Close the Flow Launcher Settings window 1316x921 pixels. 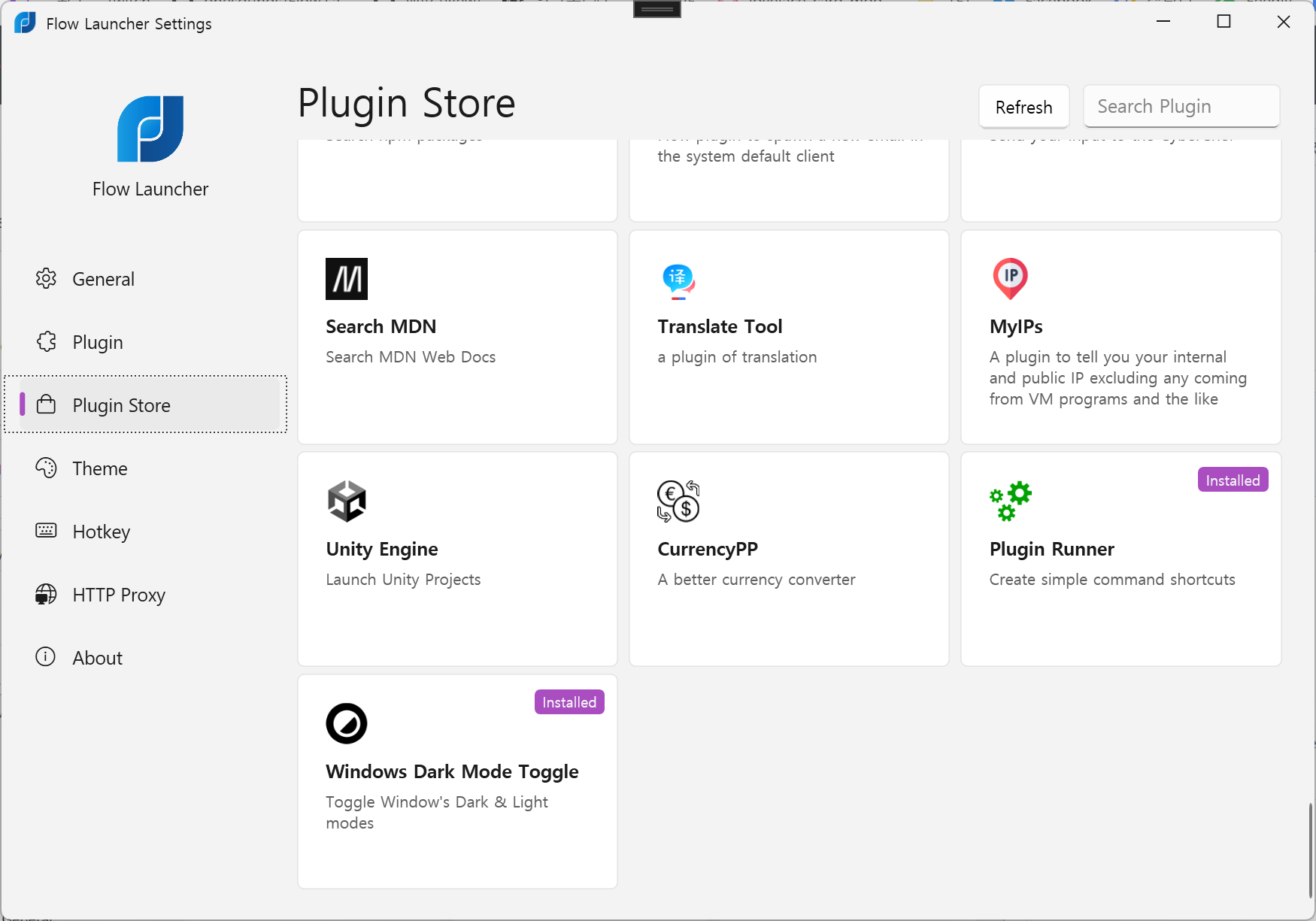click(x=1284, y=22)
